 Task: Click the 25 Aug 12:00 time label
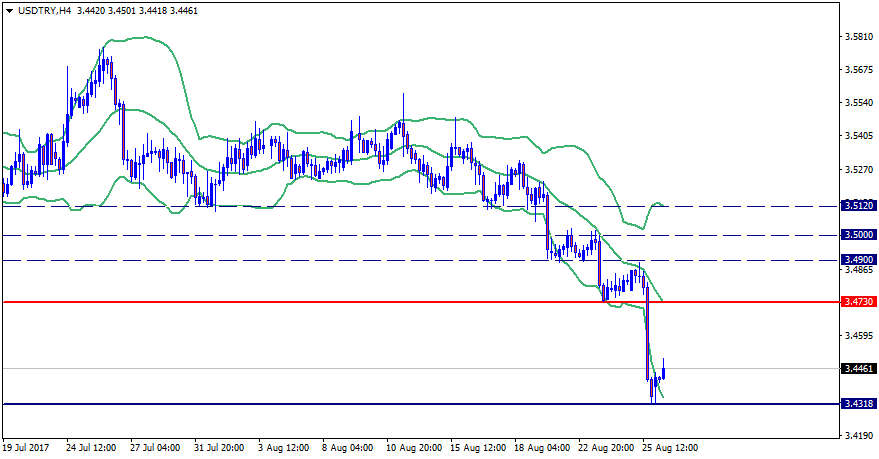coord(670,448)
